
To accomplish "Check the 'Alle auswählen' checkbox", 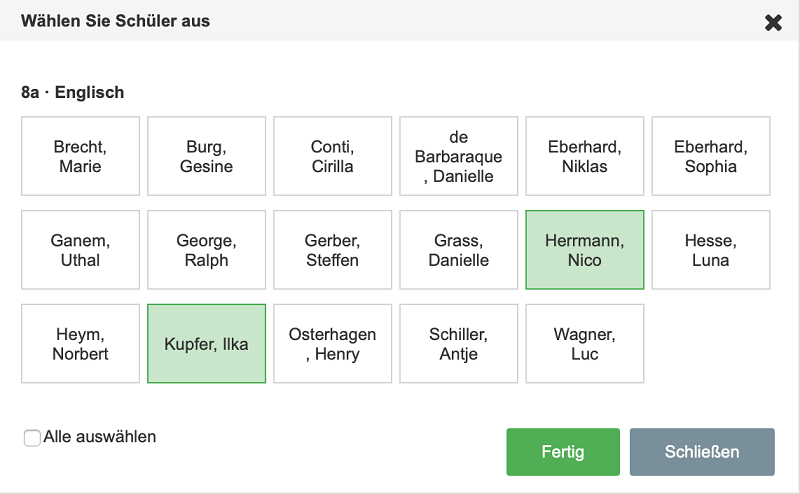I will 32,438.
